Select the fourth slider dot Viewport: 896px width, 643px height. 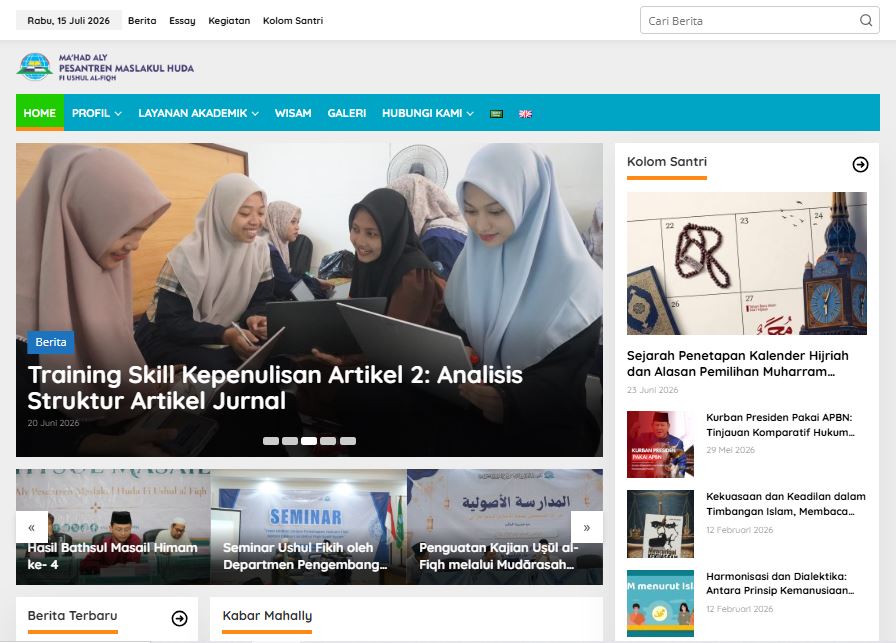coord(328,441)
